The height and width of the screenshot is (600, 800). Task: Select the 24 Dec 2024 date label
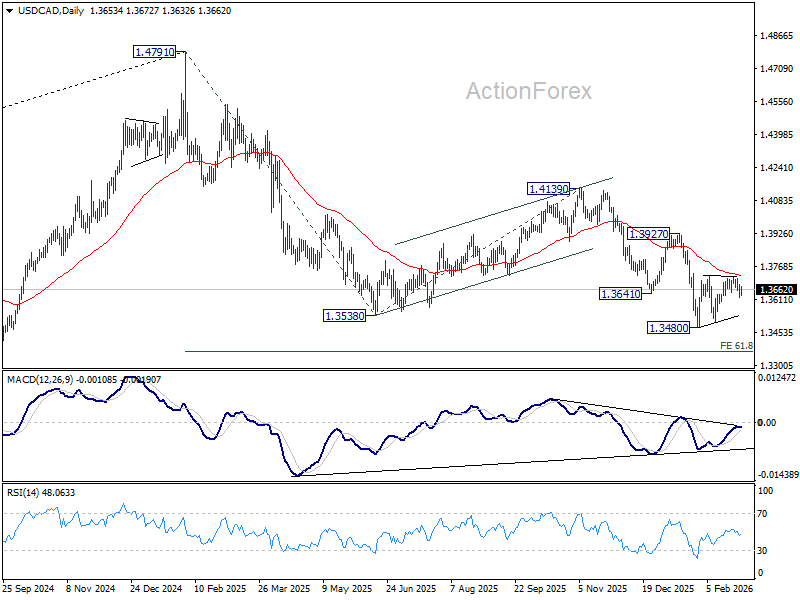tap(156, 588)
